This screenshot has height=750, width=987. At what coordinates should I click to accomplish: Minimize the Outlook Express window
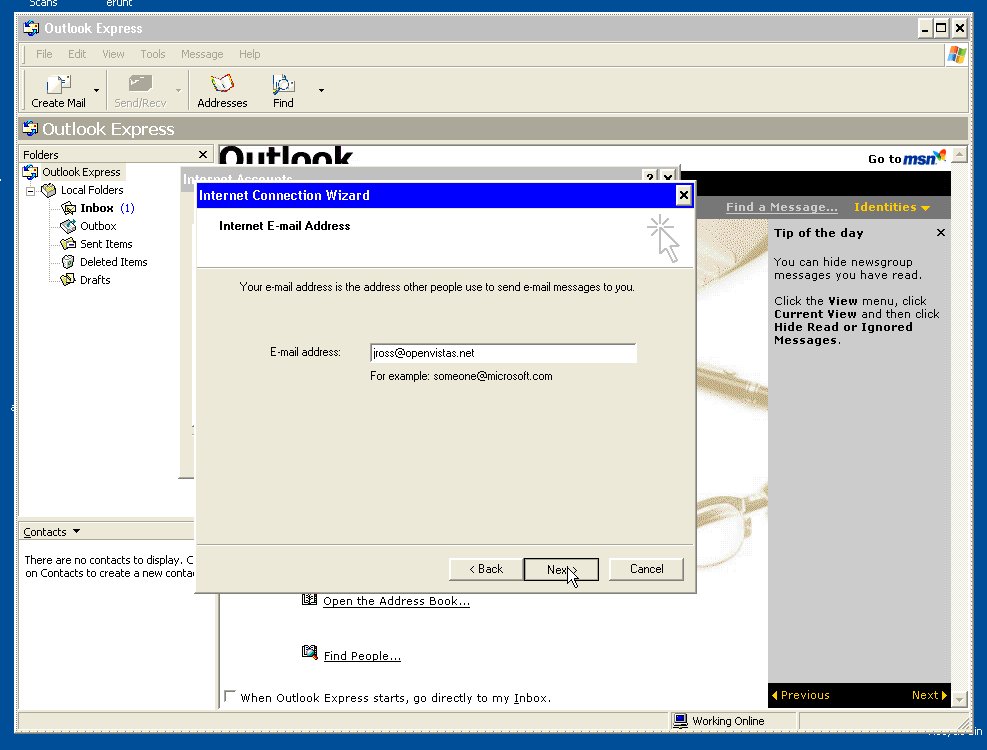(x=924, y=28)
